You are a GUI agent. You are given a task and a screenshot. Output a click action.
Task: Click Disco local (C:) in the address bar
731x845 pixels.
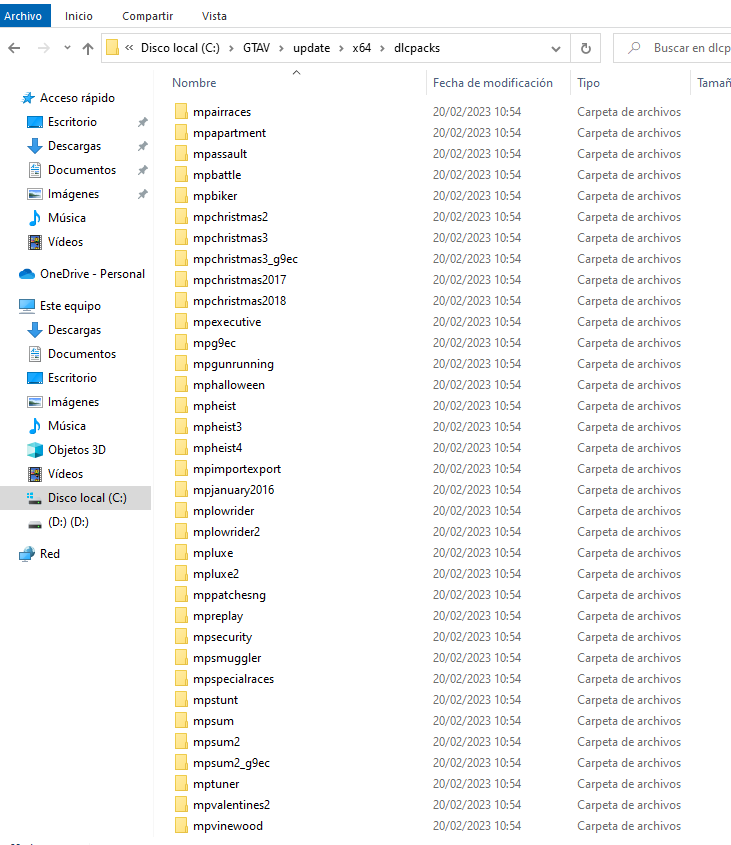pyautogui.click(x=180, y=48)
